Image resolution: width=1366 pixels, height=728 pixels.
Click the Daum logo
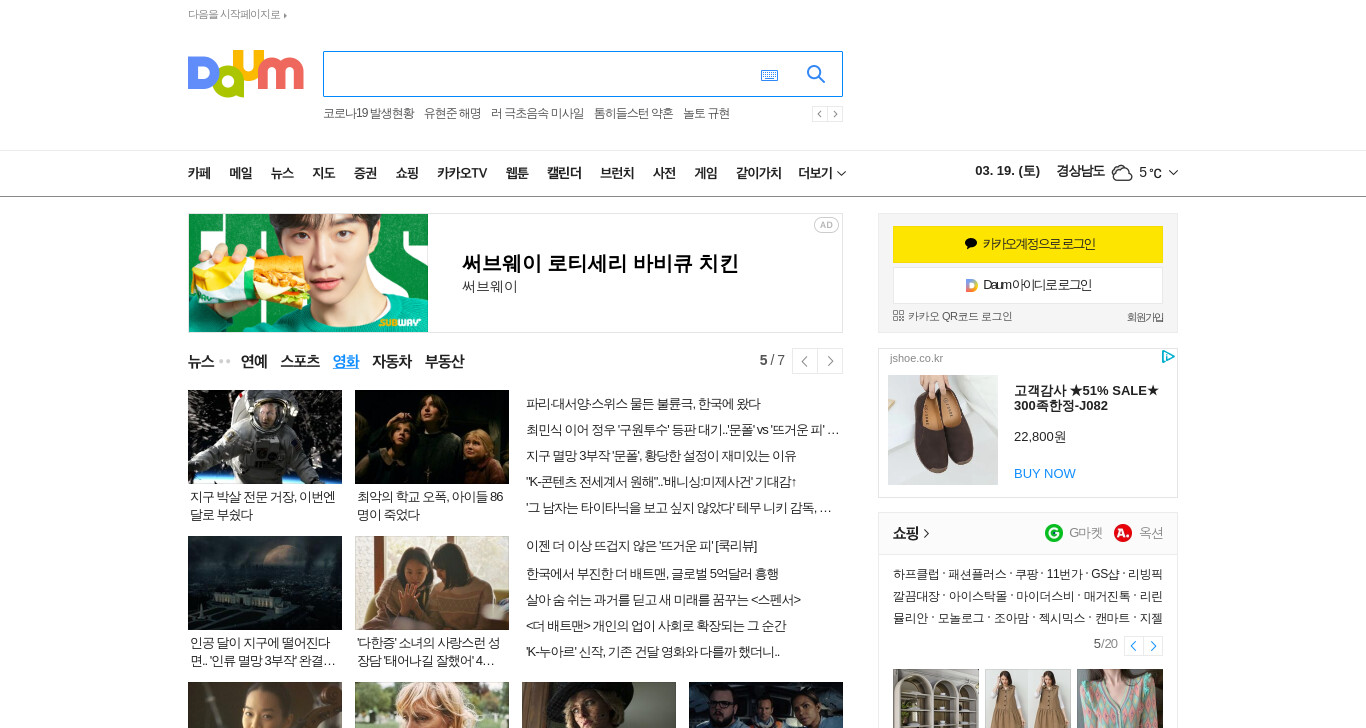[245, 73]
